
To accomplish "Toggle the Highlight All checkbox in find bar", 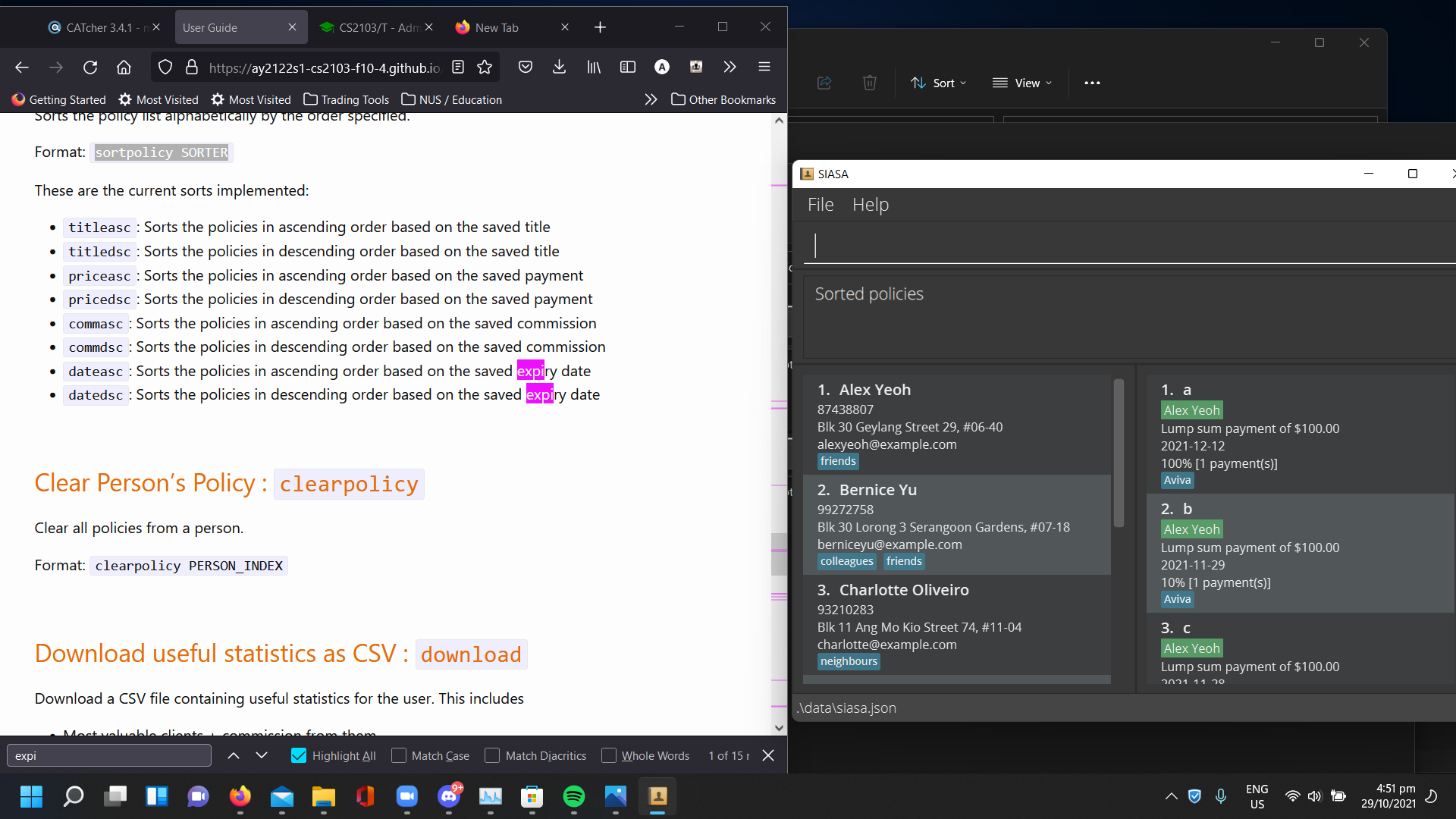I will click(x=297, y=755).
